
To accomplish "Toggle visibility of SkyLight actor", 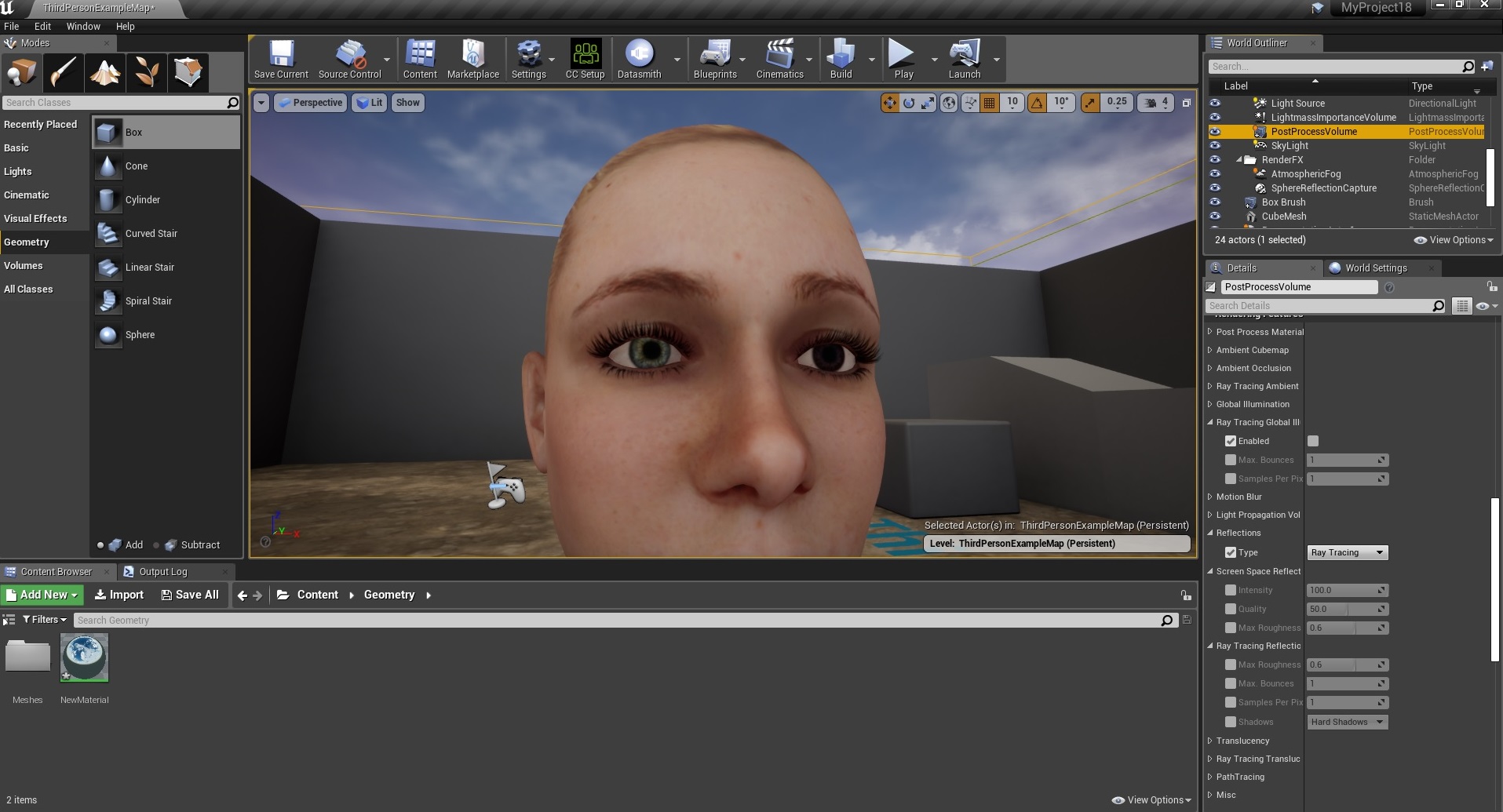I will [x=1215, y=145].
